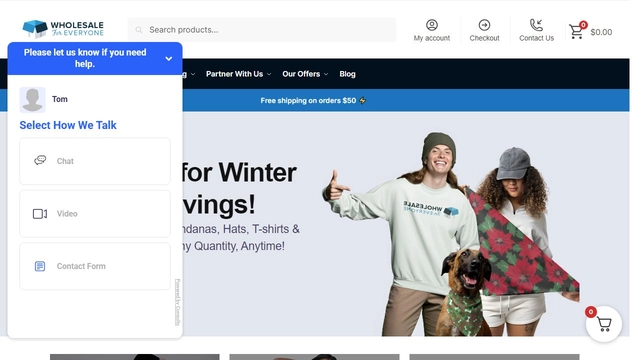
Task: Click the search magnifier icon
Action: [139, 30]
